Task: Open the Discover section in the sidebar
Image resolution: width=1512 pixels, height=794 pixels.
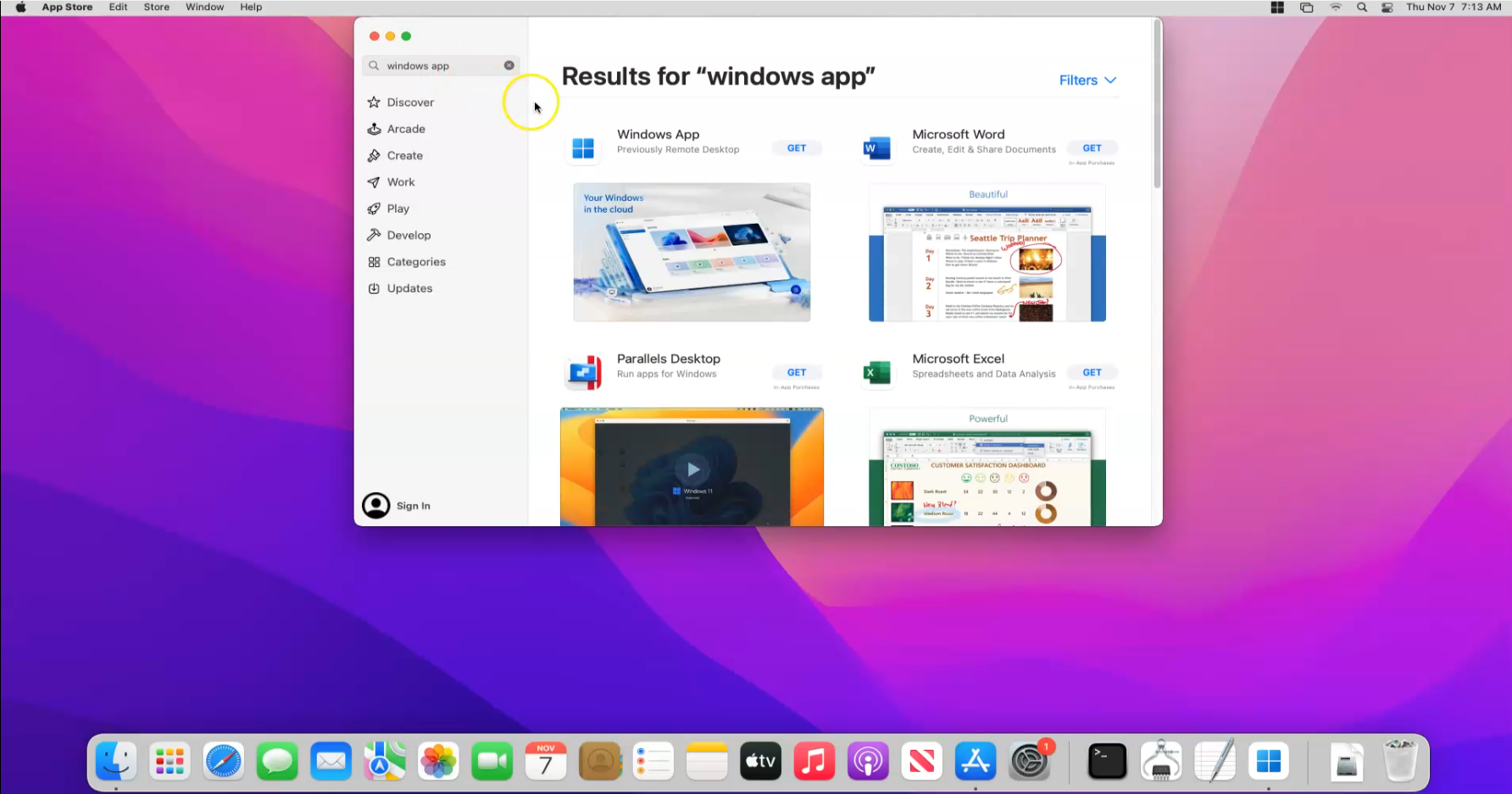Action: pos(410,103)
